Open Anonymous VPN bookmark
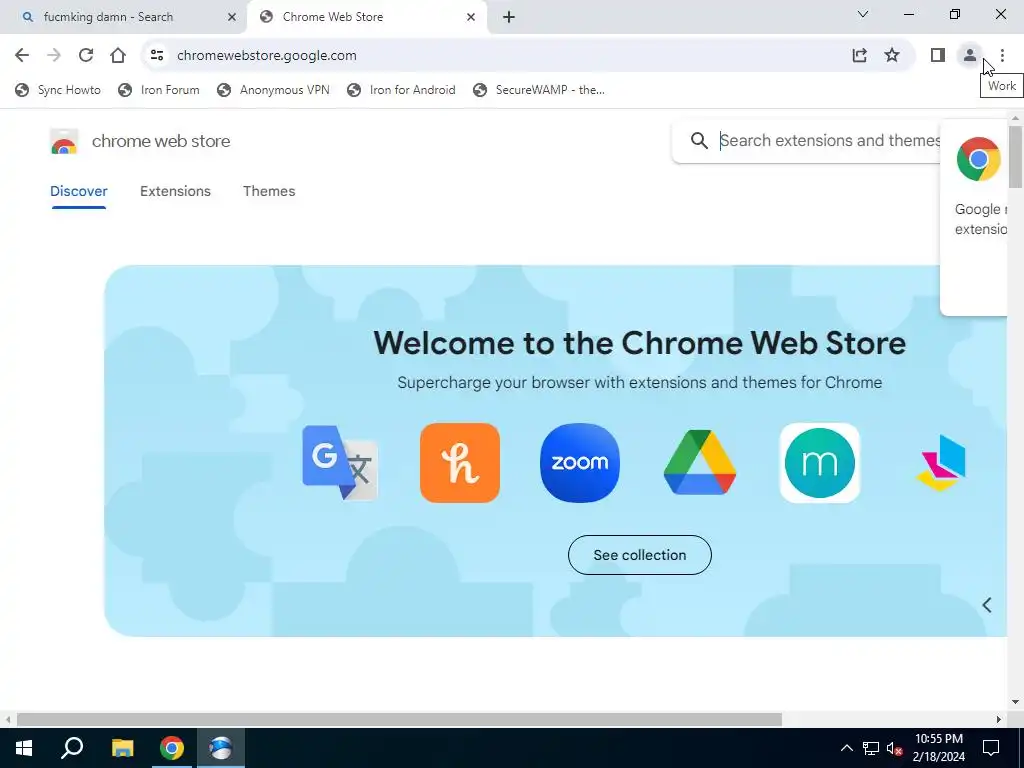The image size is (1024, 768). click(273, 90)
